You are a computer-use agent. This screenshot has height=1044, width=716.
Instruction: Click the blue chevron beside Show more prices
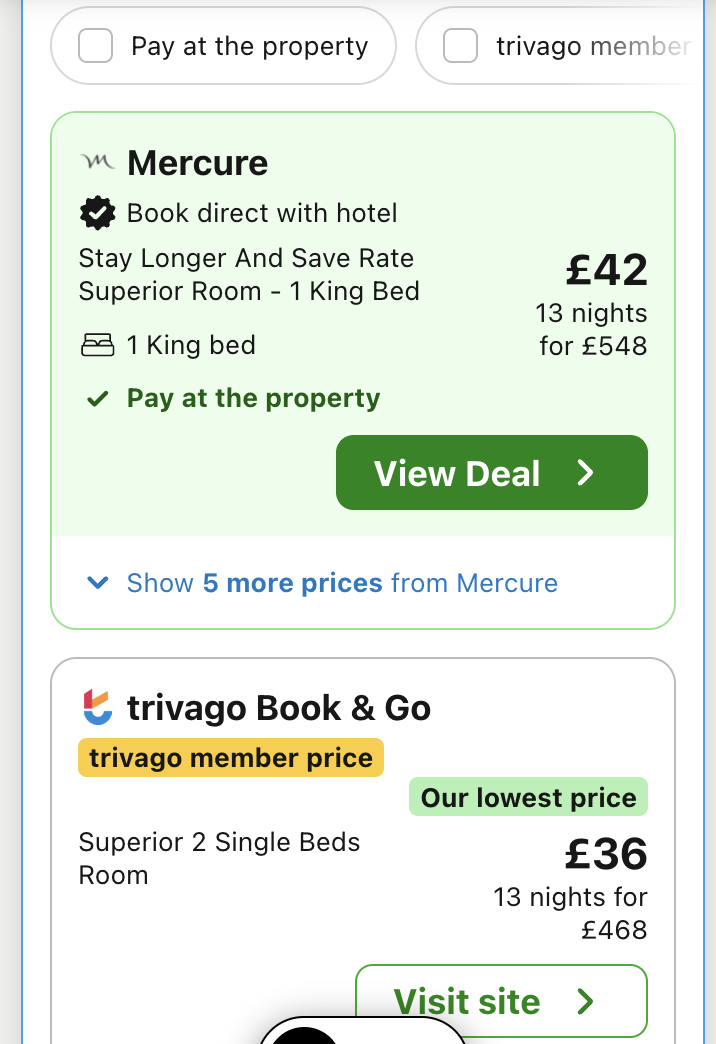click(x=97, y=583)
